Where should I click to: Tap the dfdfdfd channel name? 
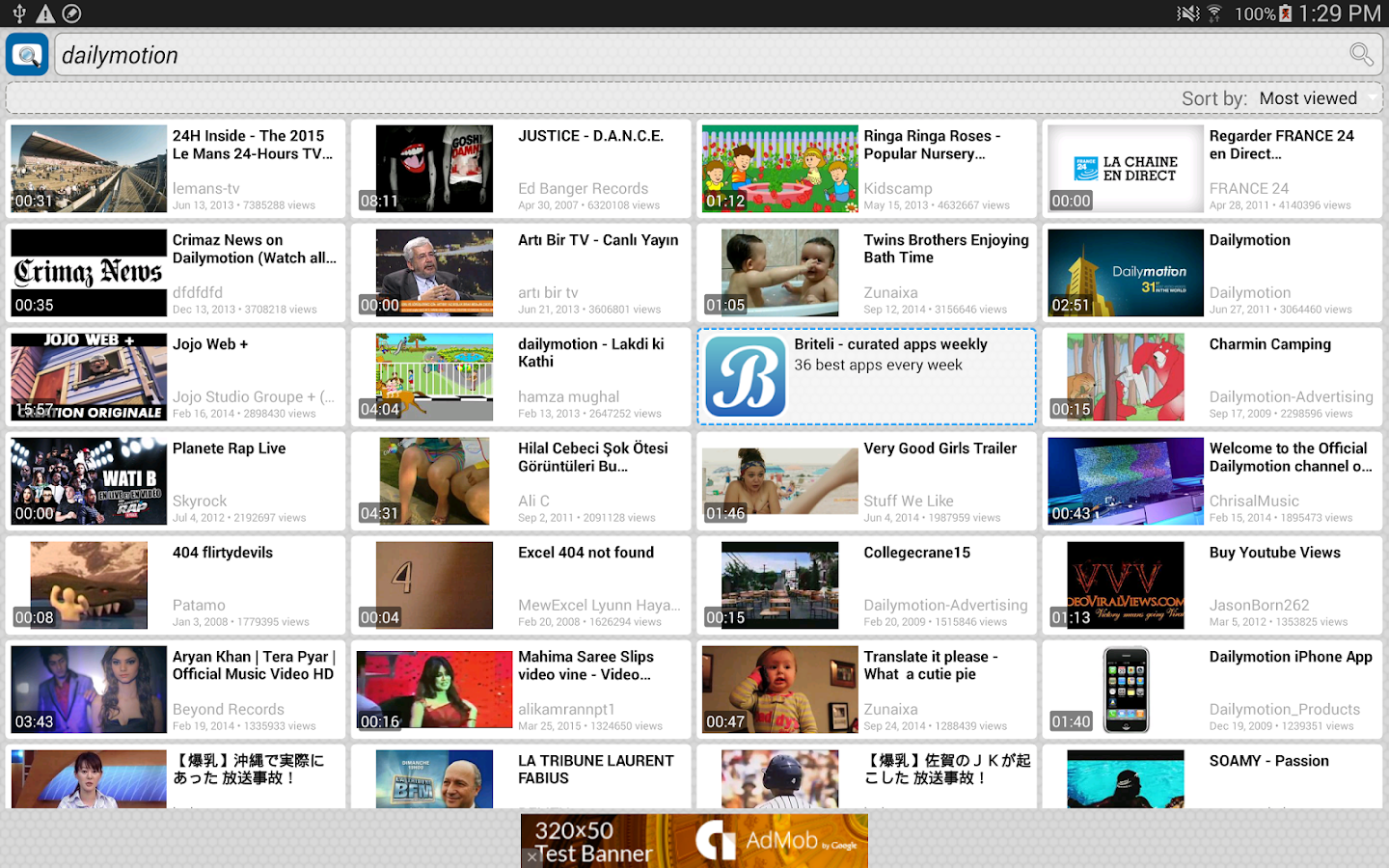[x=198, y=292]
